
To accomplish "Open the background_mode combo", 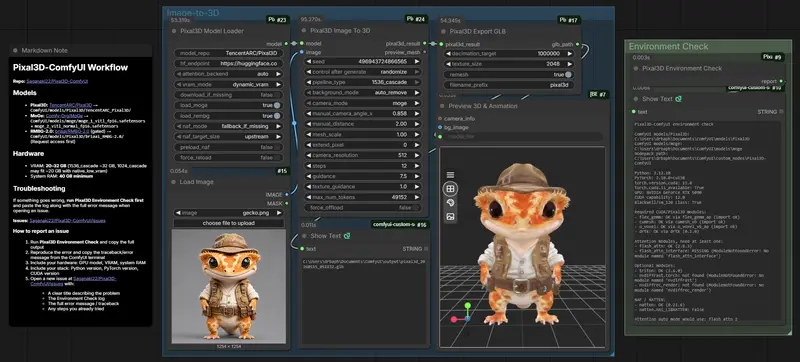I will (363, 93).
